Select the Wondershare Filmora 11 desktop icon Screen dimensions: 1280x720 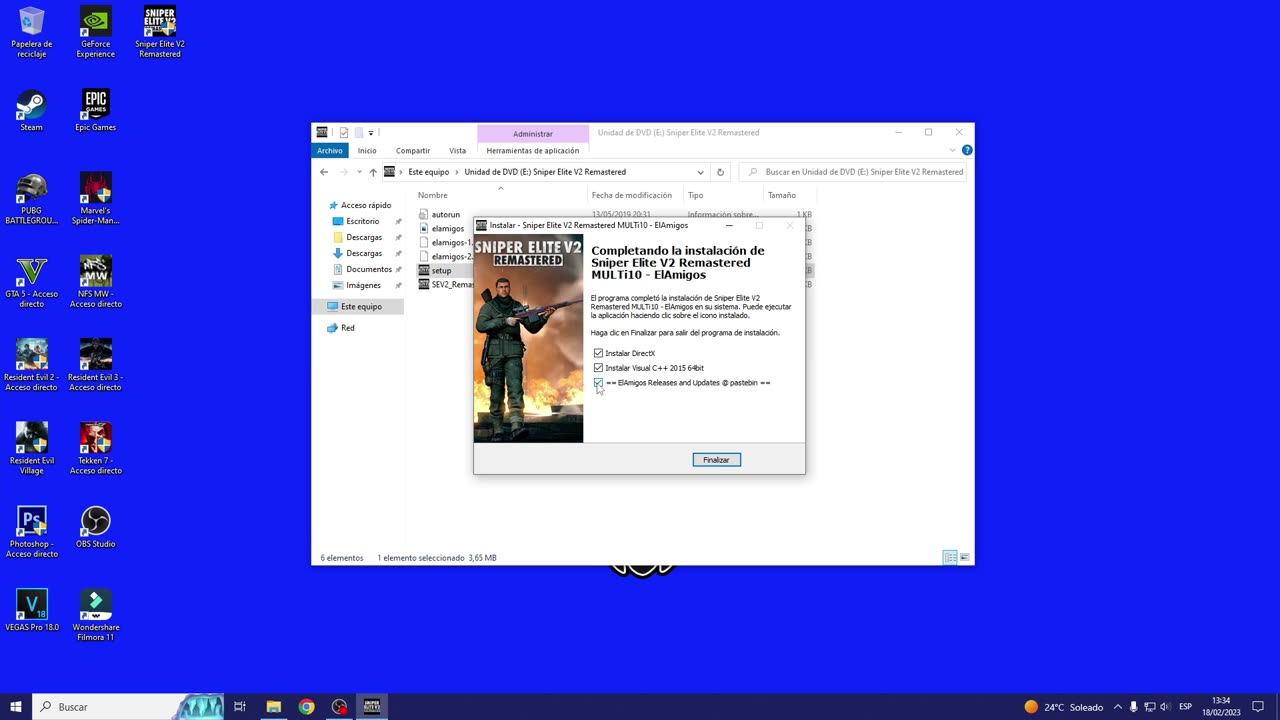[x=96, y=615]
